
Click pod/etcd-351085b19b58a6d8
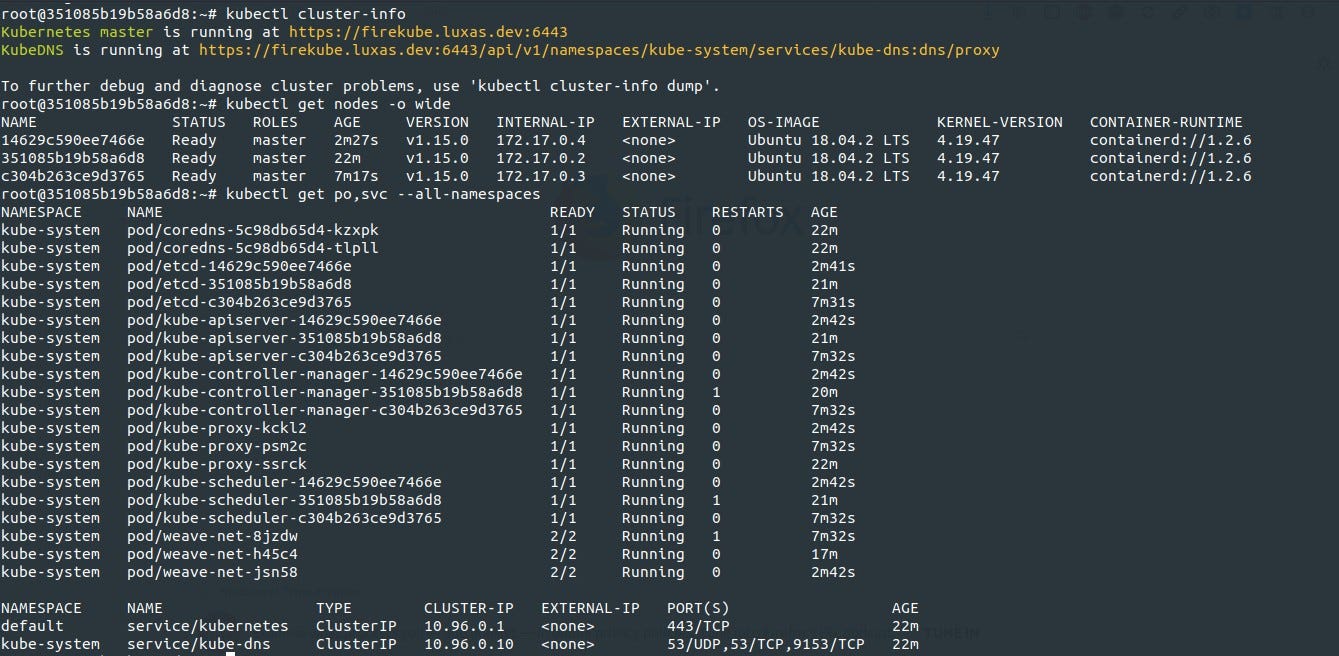(x=239, y=284)
